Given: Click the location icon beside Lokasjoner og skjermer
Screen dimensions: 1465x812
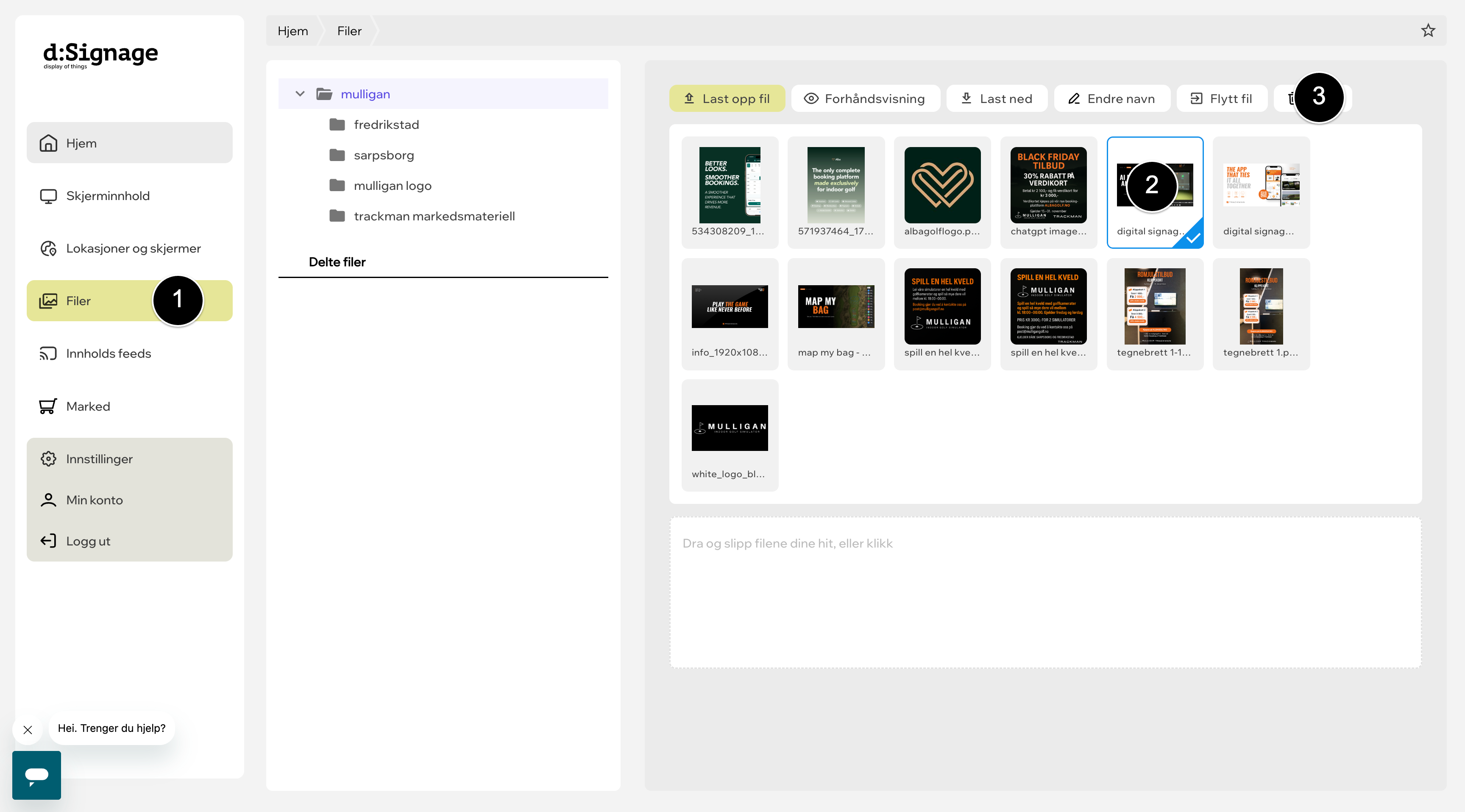Looking at the screenshot, I should (48, 248).
